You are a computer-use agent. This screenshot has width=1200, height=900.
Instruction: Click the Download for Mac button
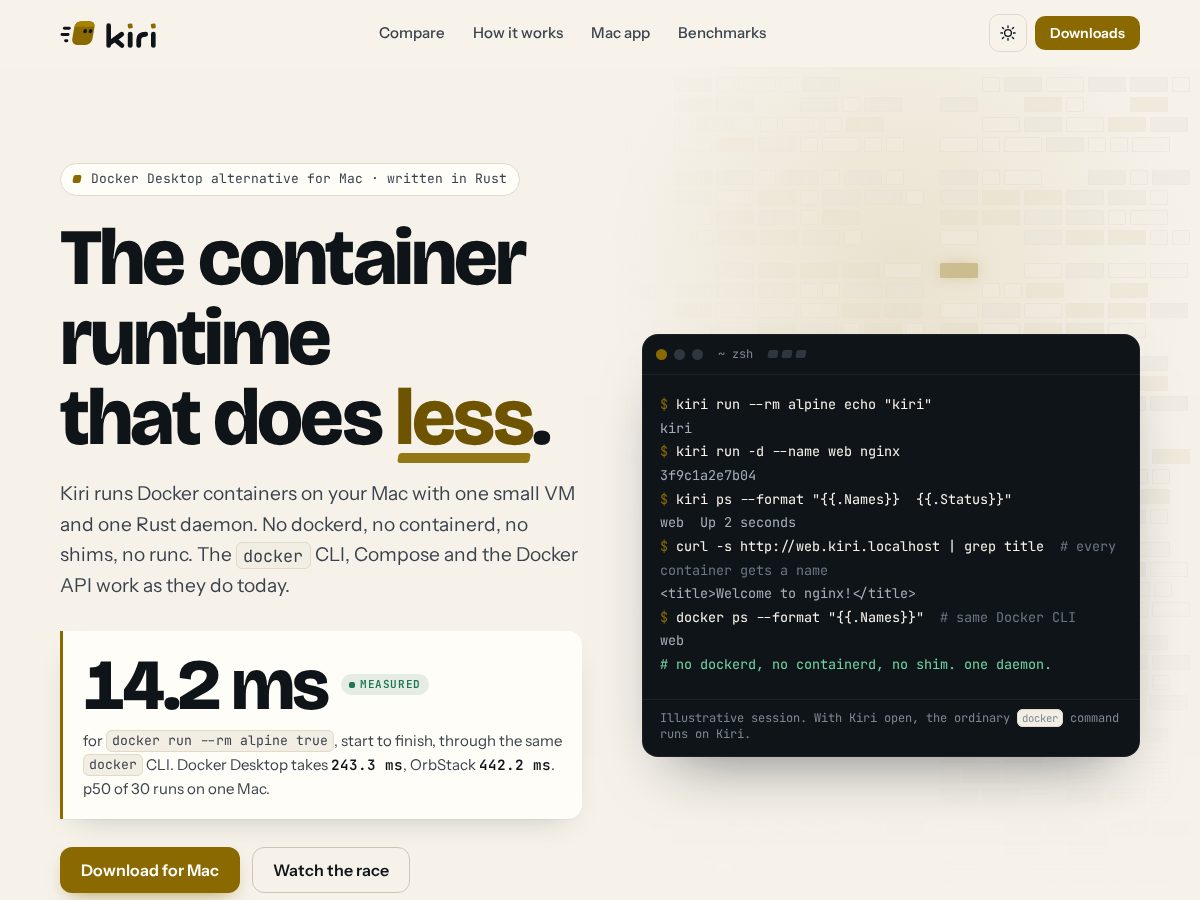pos(150,870)
